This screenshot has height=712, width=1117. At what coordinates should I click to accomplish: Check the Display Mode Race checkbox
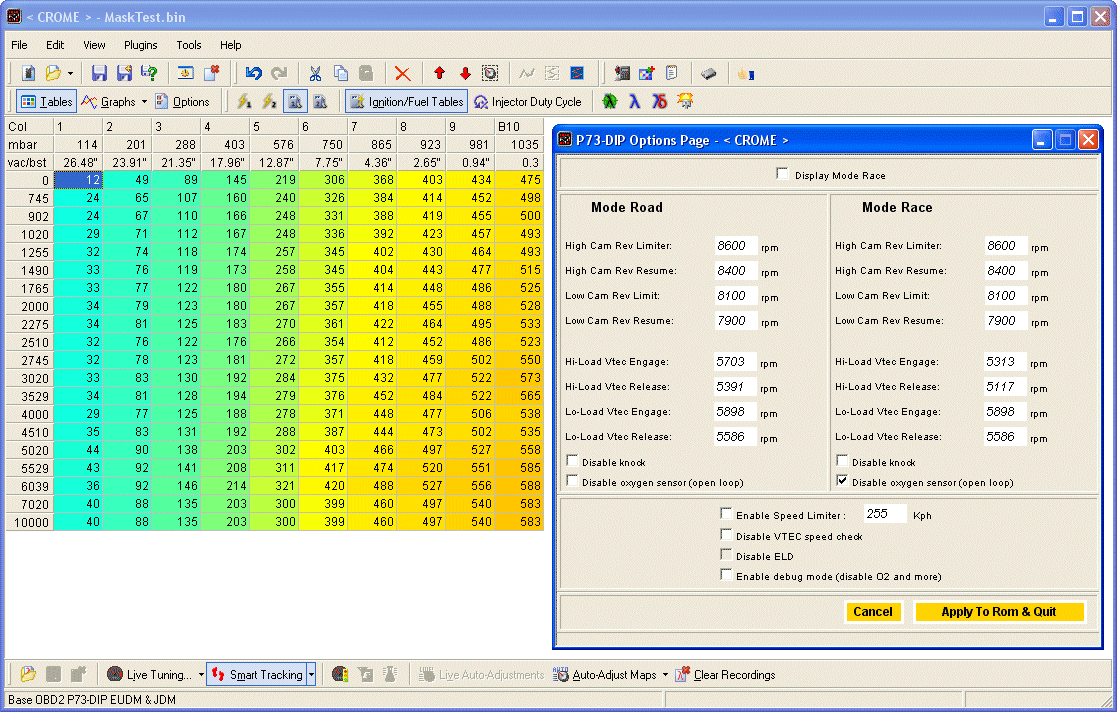click(x=782, y=173)
